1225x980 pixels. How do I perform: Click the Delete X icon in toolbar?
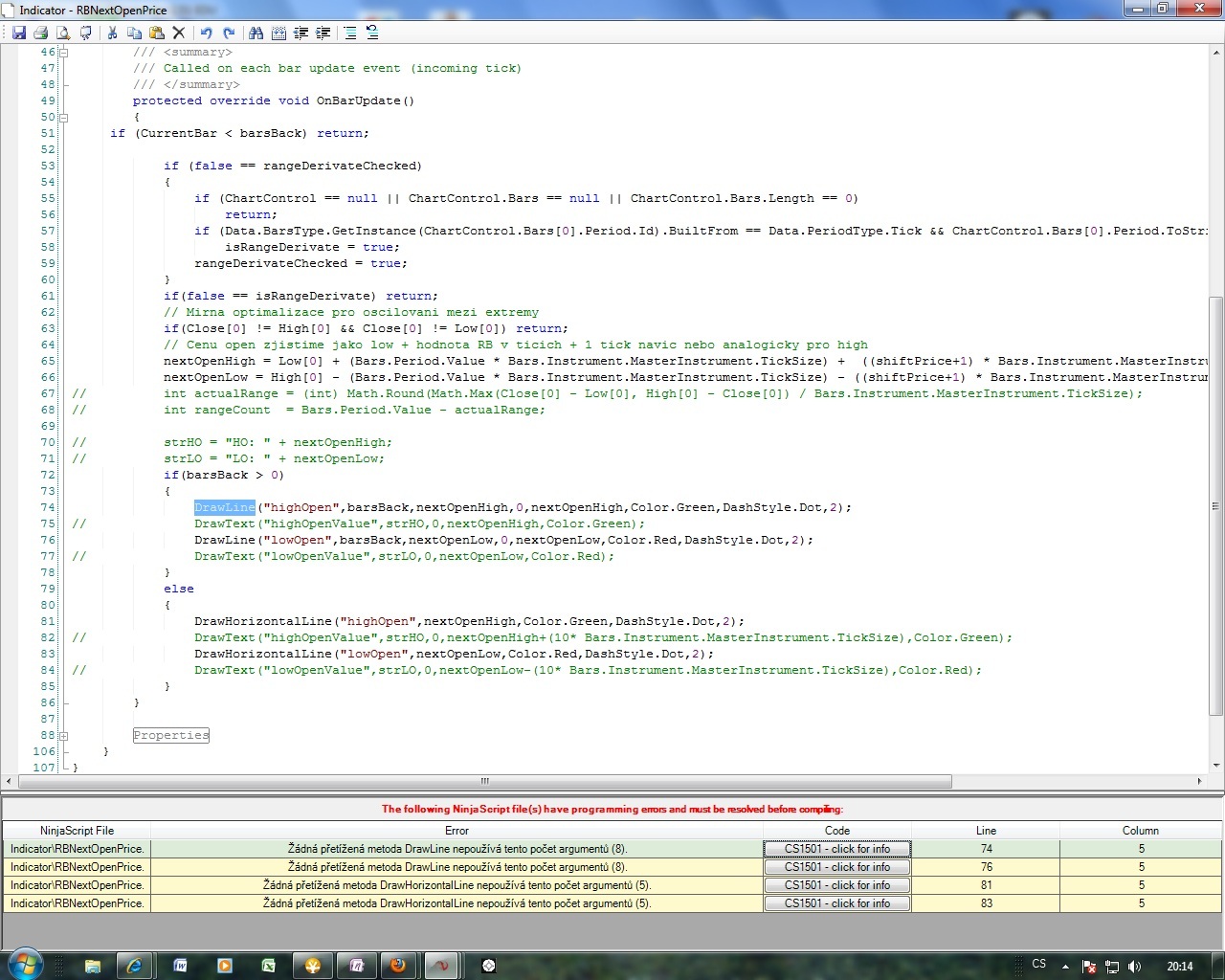(x=179, y=33)
